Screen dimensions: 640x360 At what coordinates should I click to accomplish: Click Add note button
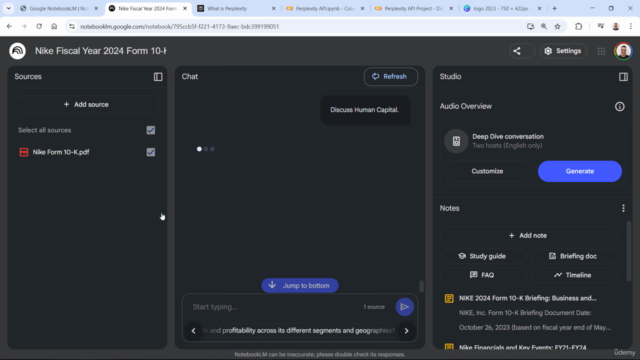[528, 236]
